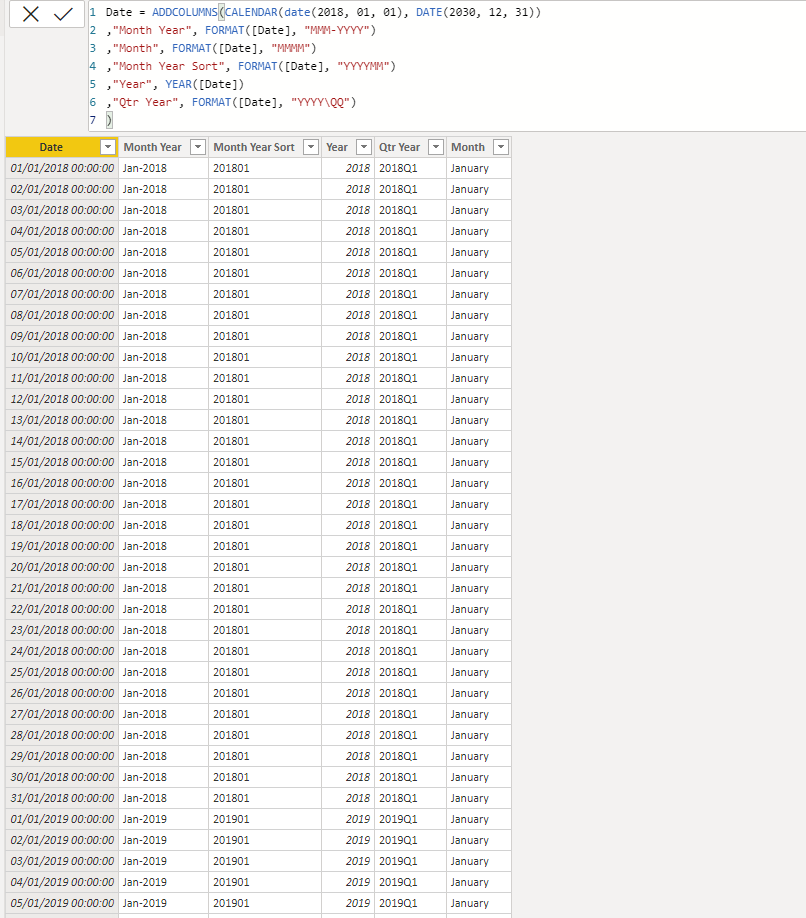Click line number 4 in formula editor
806x918 pixels.
[x=92, y=67]
